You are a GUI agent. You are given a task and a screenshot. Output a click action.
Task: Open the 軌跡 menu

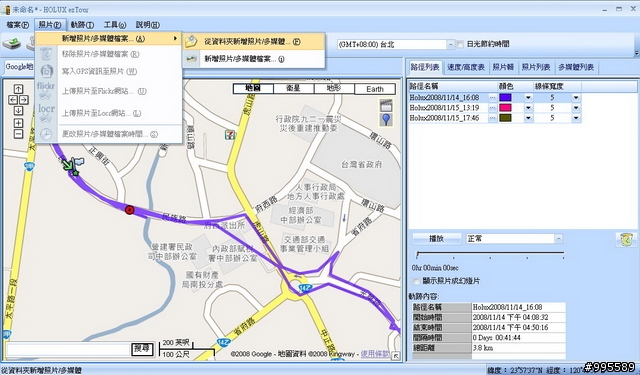pos(82,25)
